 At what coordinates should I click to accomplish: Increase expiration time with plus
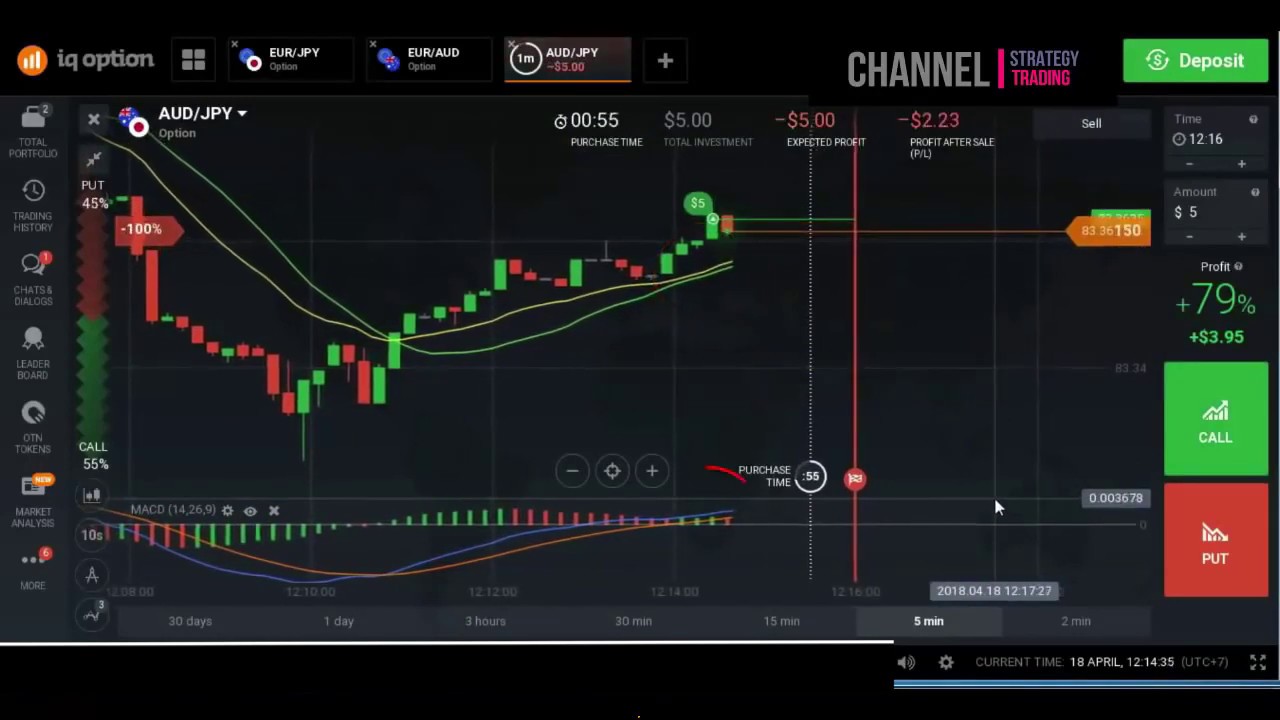1242,164
